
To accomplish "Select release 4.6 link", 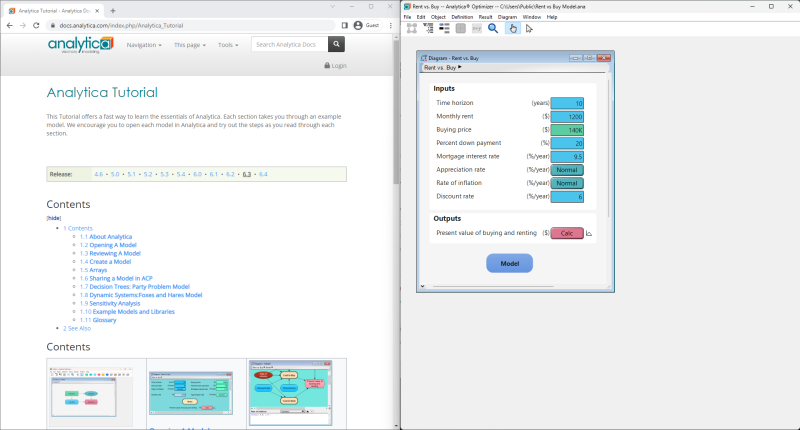I will pyautogui.click(x=98, y=174).
